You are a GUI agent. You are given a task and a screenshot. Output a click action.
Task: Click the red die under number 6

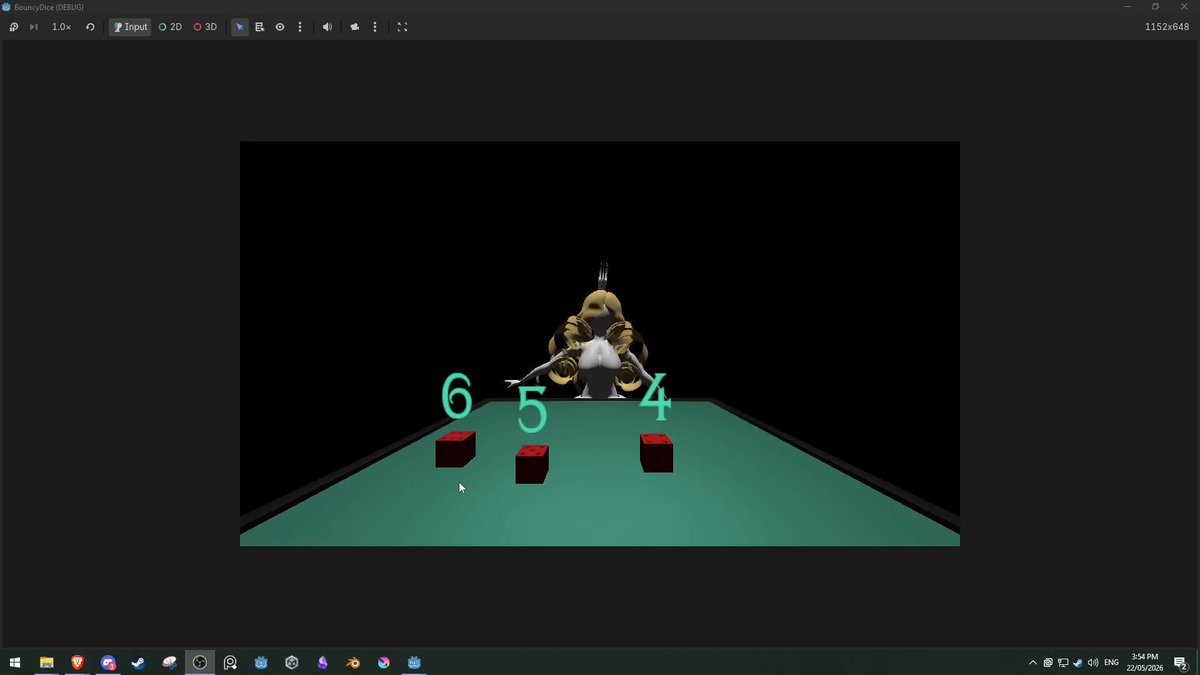click(455, 449)
